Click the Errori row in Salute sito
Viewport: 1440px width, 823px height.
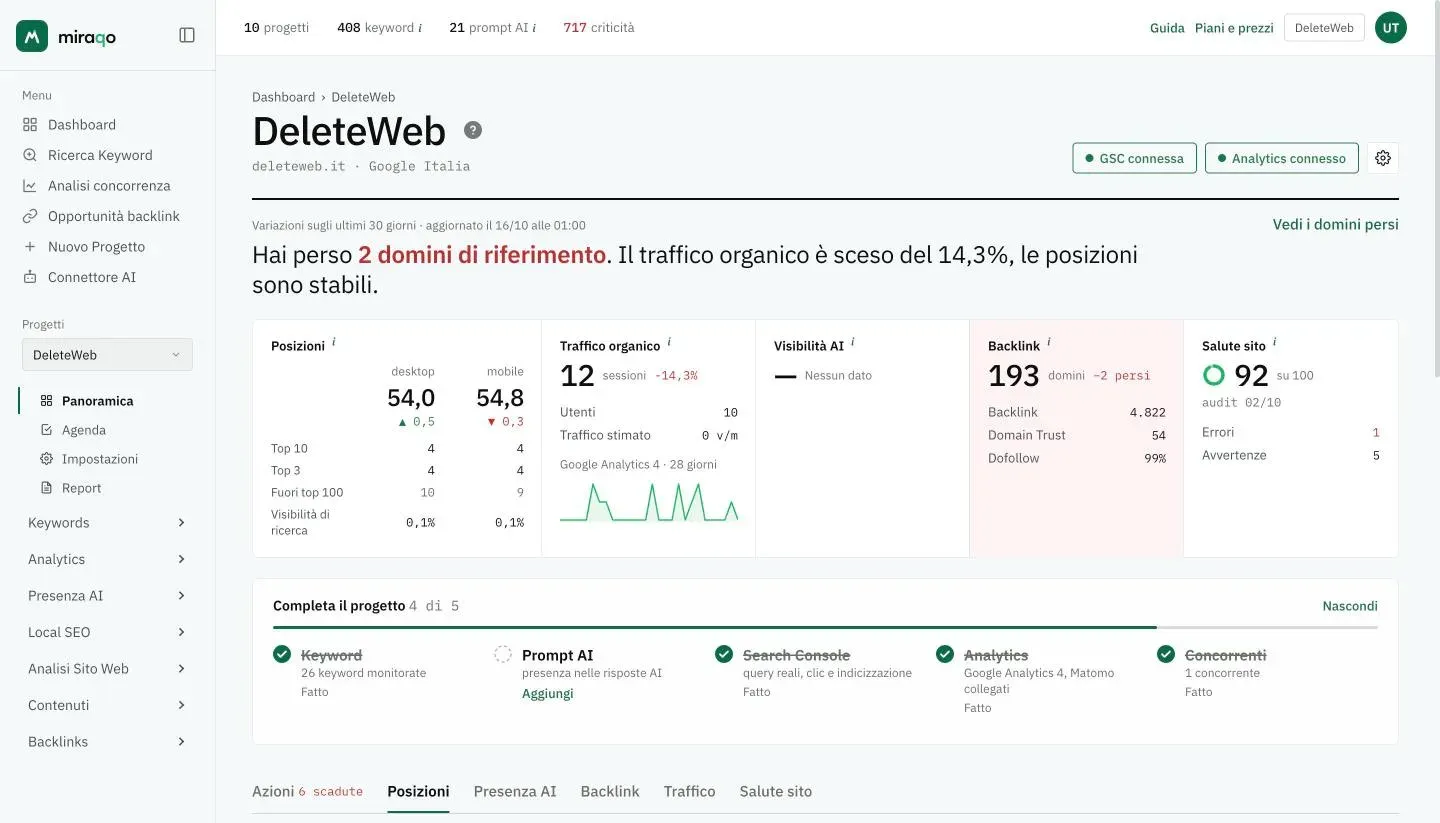[x=1291, y=432]
